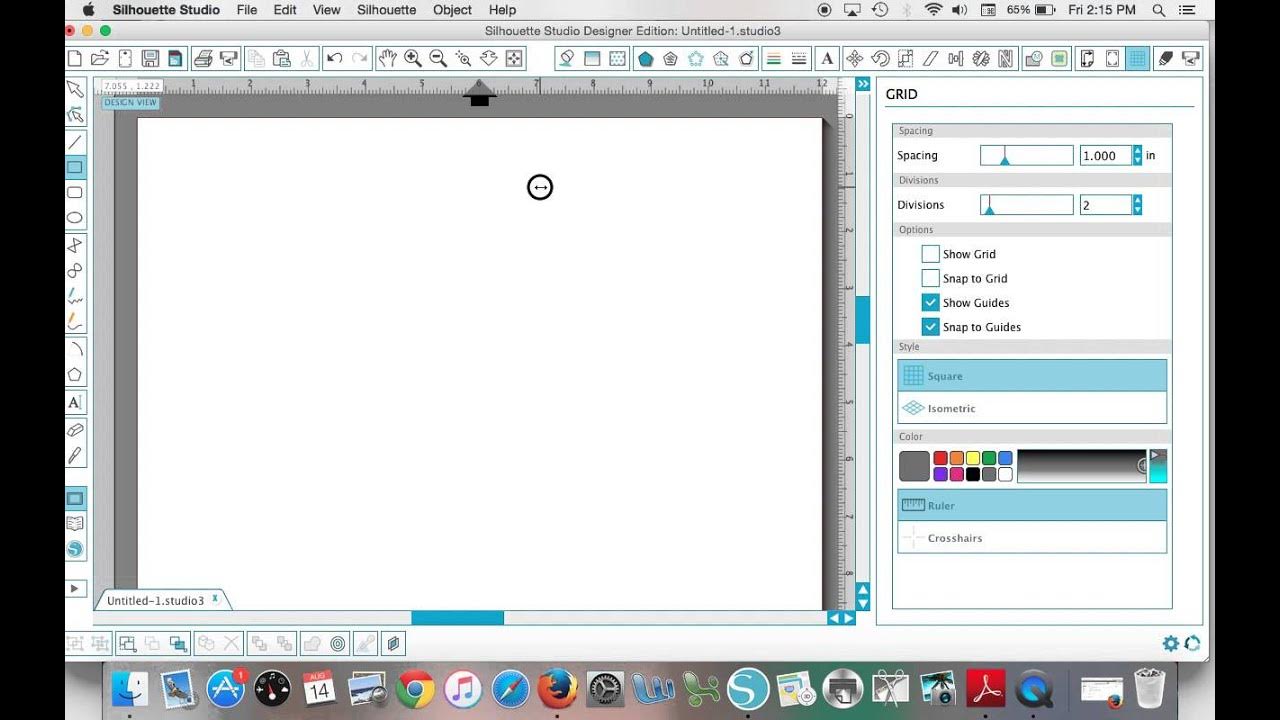The width and height of the screenshot is (1280, 720).
Task: Zoom in with the magnifier plus icon
Action: pyautogui.click(x=413, y=59)
